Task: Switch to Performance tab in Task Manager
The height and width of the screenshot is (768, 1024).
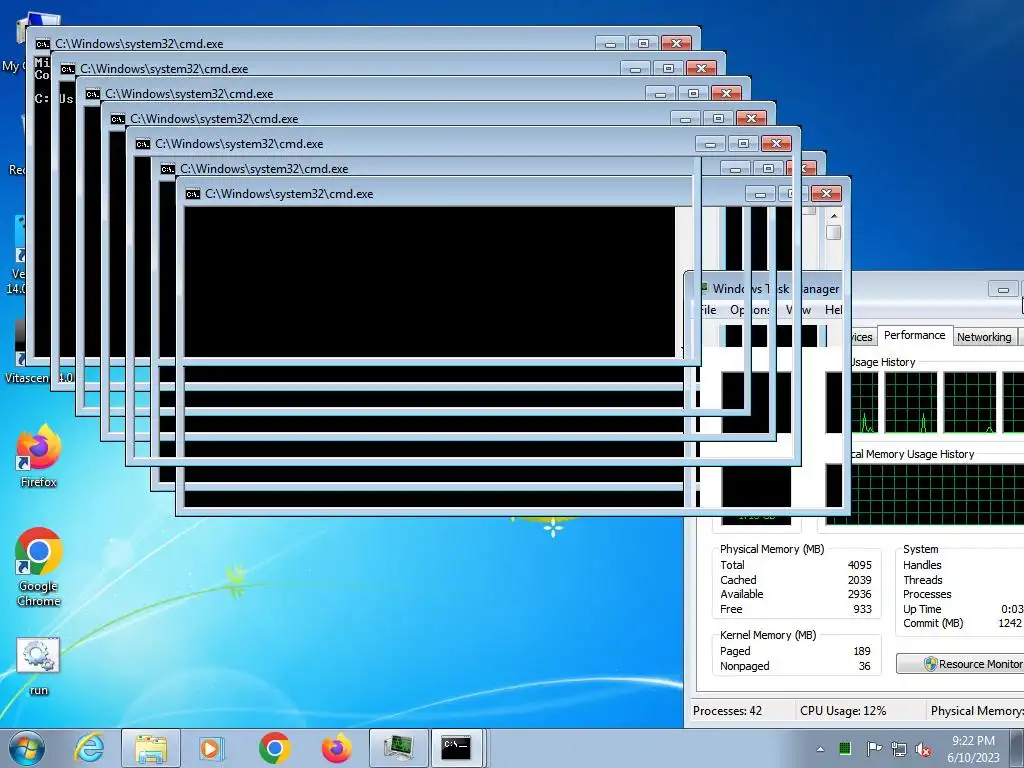Action: 914,335
